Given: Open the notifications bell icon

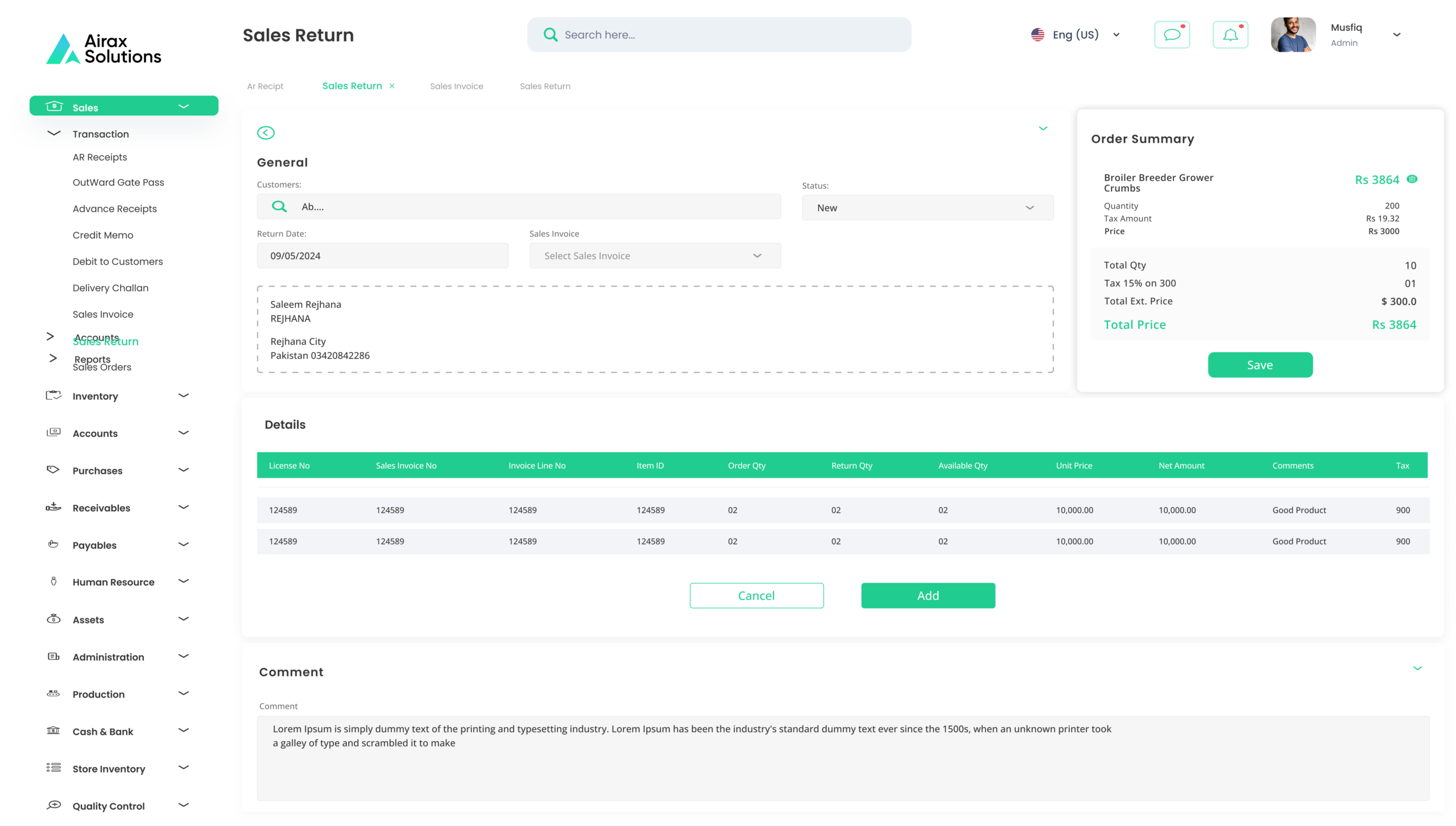Looking at the screenshot, I should click(x=1230, y=35).
